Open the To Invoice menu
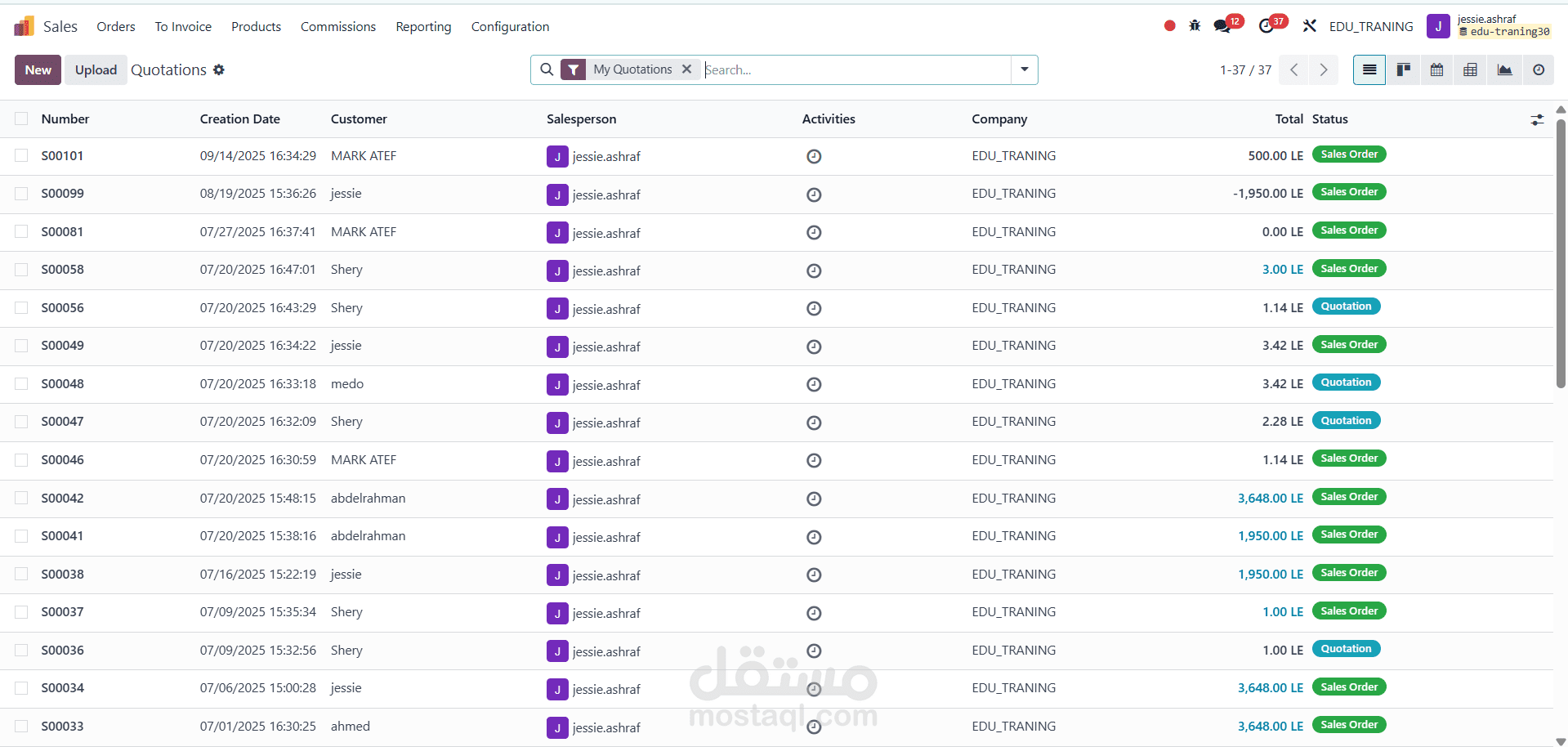The height and width of the screenshot is (747, 1568). point(183,26)
